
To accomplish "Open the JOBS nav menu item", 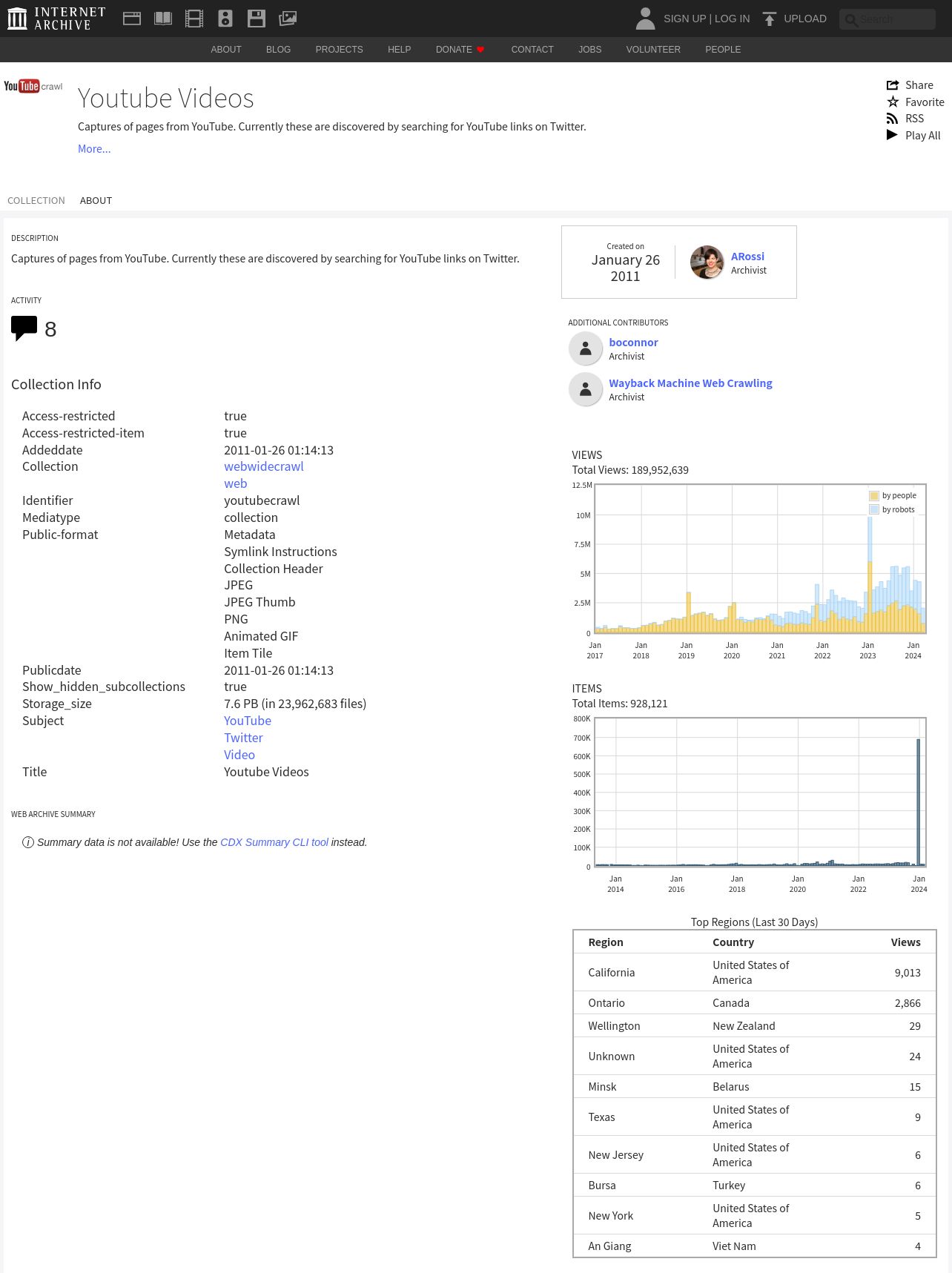I will coord(590,50).
